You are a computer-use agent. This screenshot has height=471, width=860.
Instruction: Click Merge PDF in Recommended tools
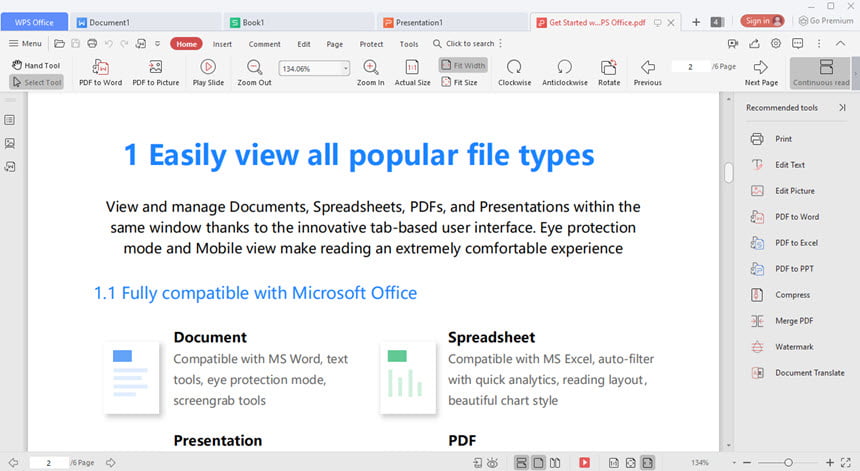[x=782, y=321]
